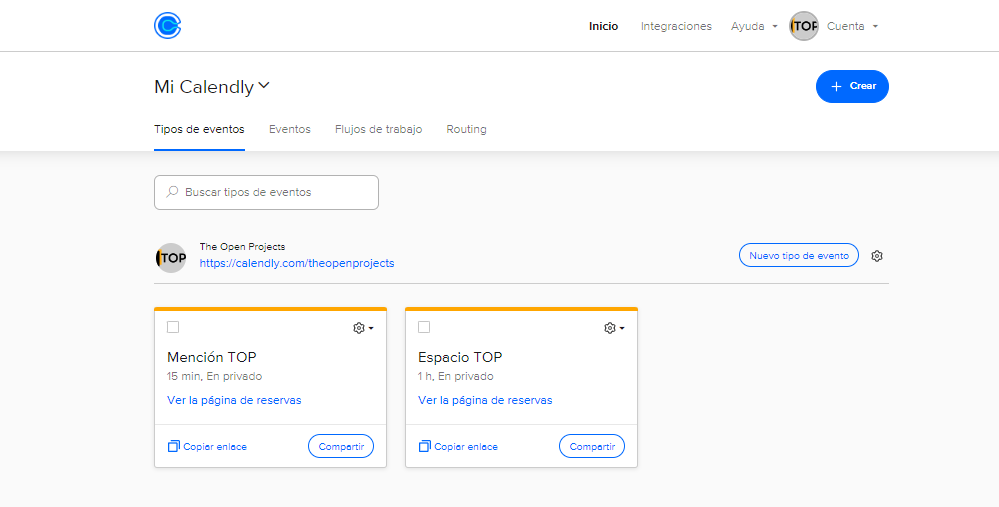Open the Ayuda dropdown menu
The height and width of the screenshot is (507, 999).
point(754,26)
